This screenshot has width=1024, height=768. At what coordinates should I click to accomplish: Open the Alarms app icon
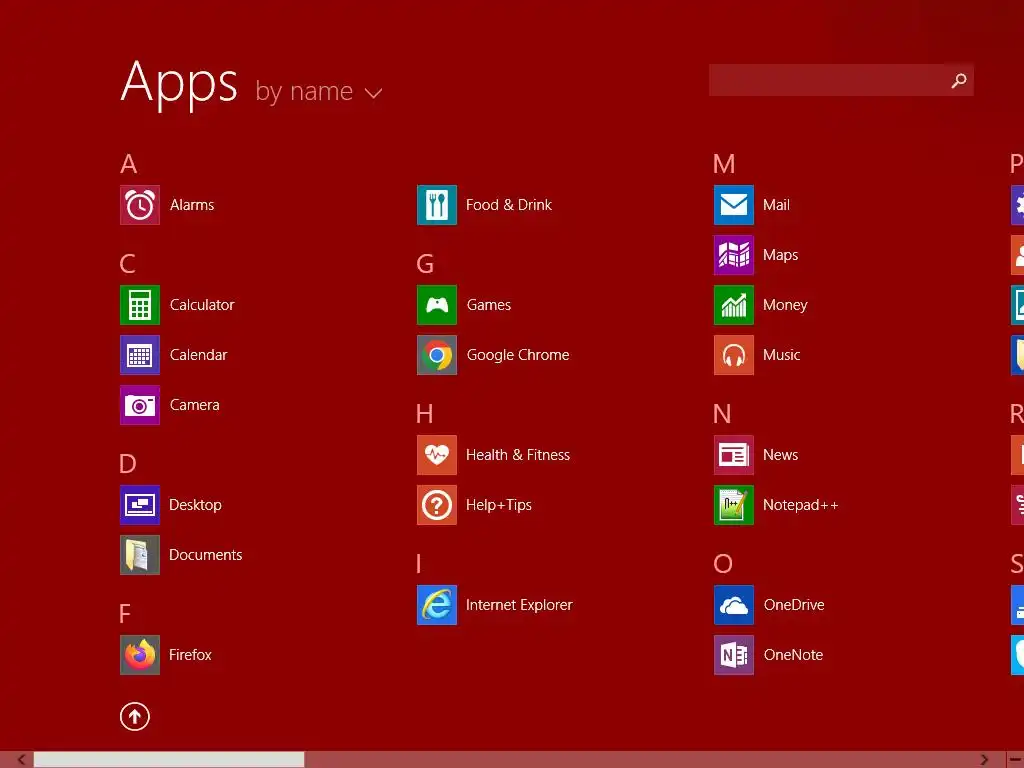point(140,205)
